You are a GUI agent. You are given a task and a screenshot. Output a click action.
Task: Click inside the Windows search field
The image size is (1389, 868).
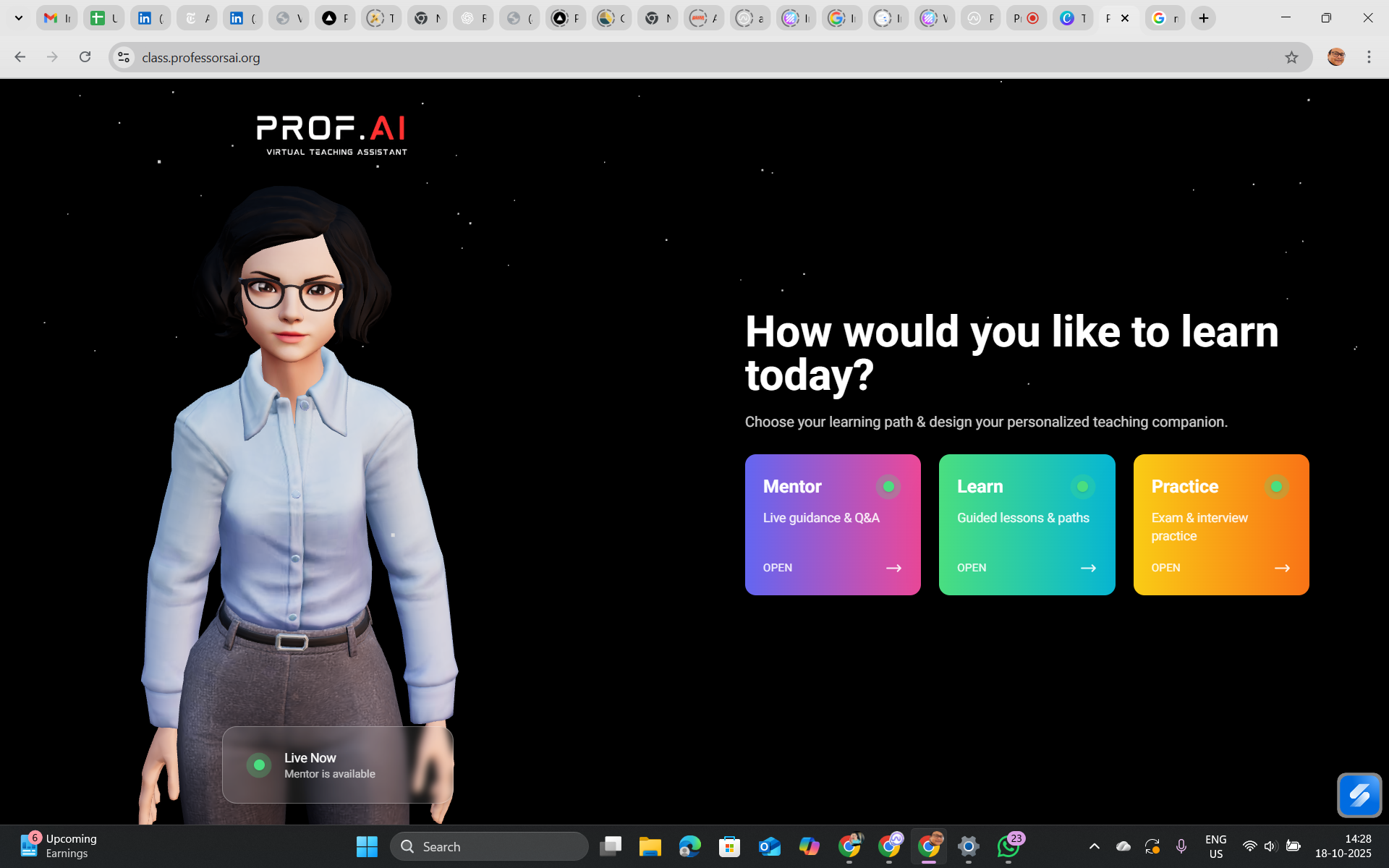tap(490, 846)
